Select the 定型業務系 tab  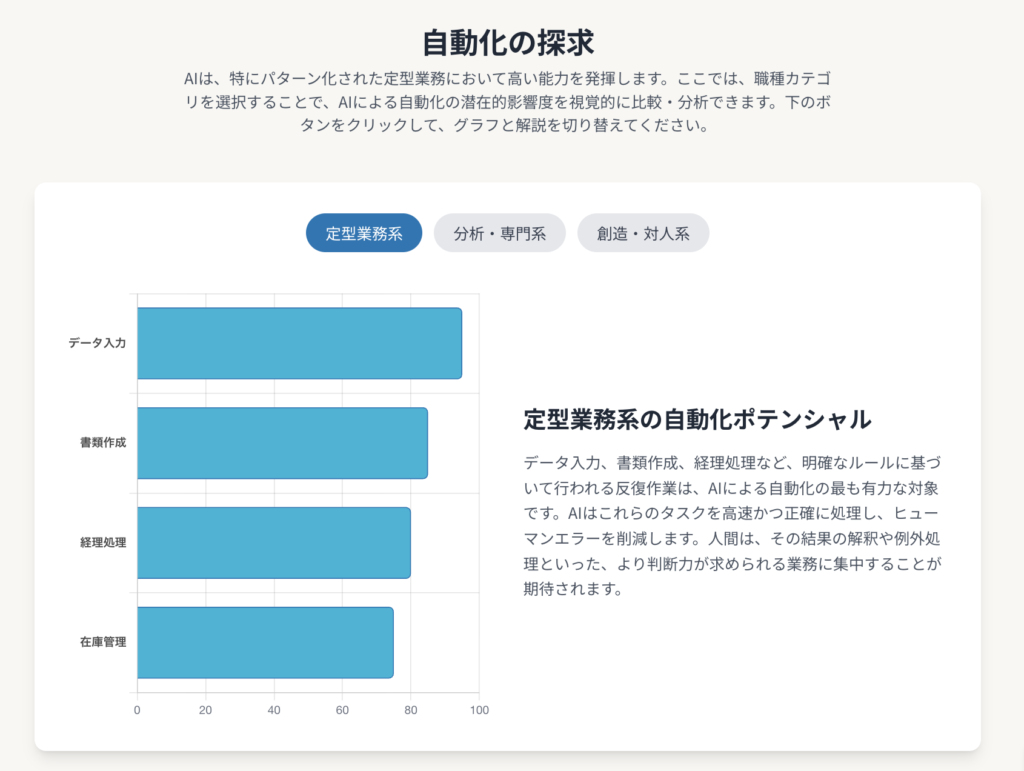(x=364, y=233)
